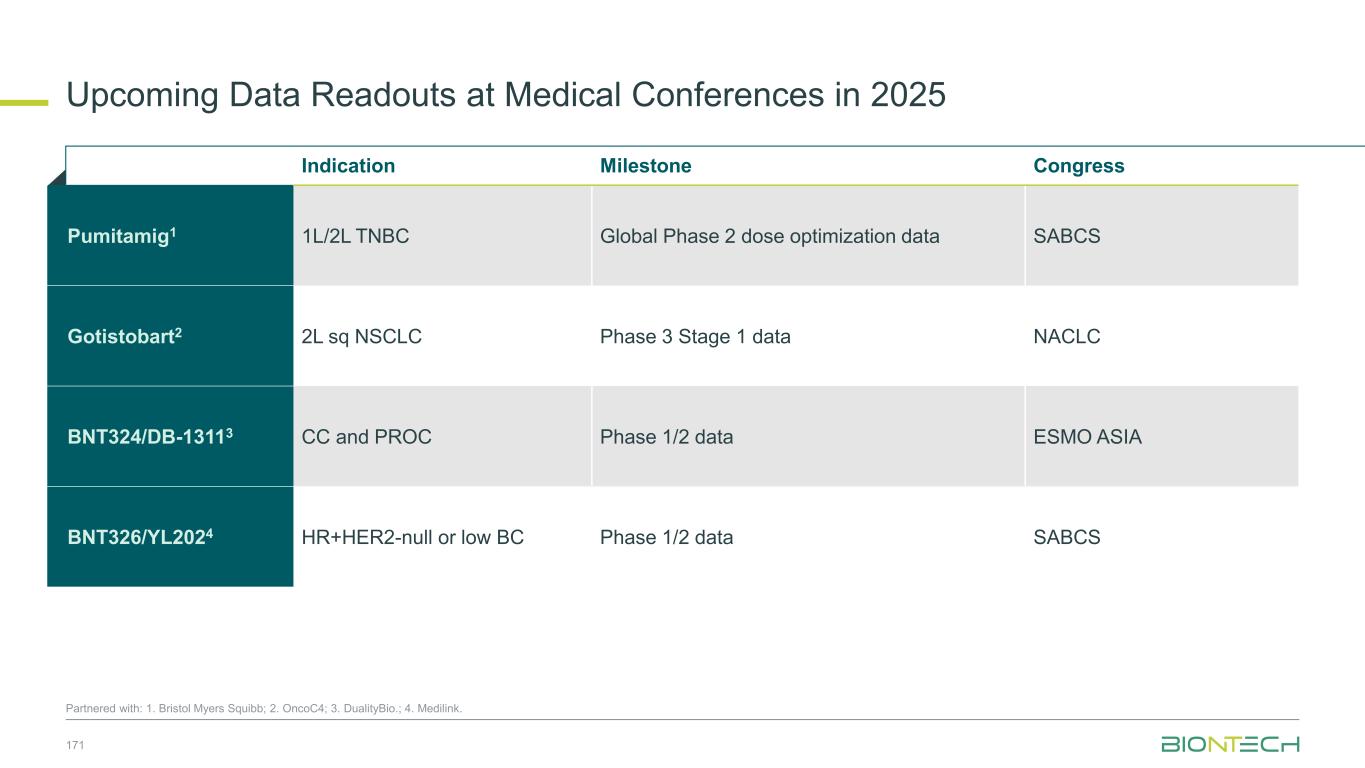Select the BNT326/YL202 row label
Screen dimensions: 1365x768
(x=140, y=537)
